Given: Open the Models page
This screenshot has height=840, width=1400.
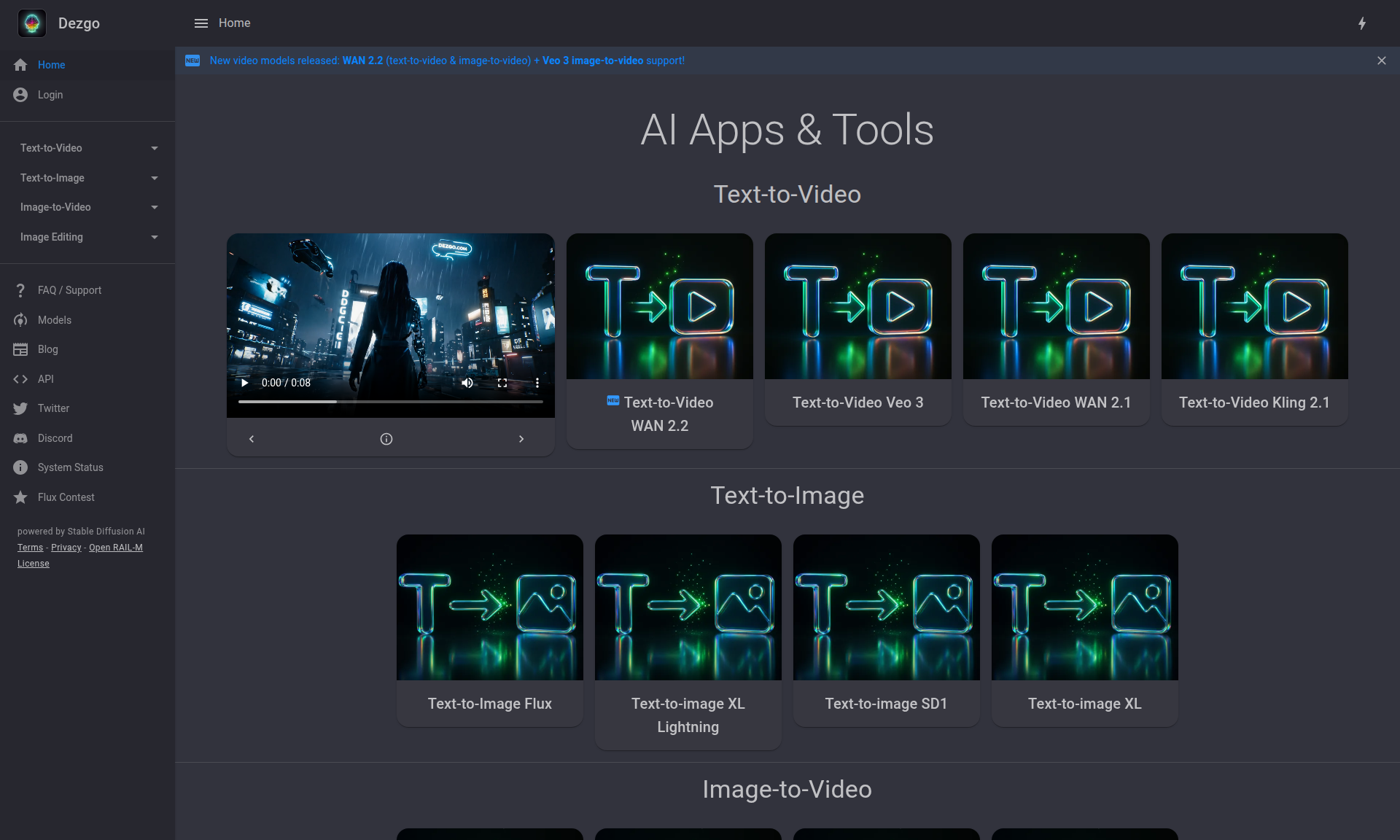Looking at the screenshot, I should pyautogui.click(x=87, y=320).
